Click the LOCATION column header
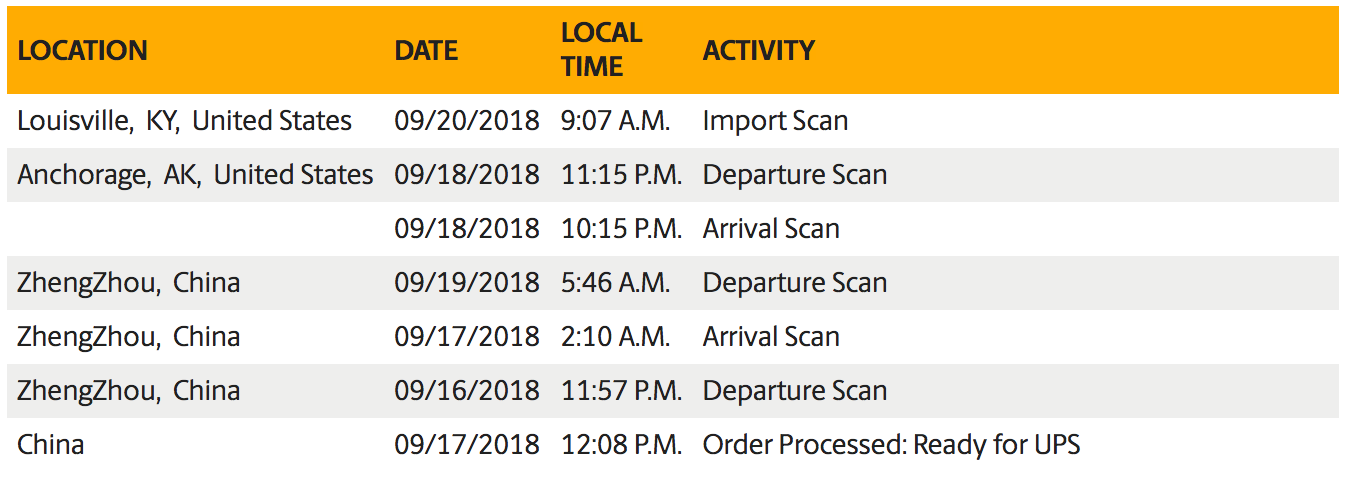Image resolution: width=1360 pixels, height=486 pixels. pyautogui.click(x=82, y=51)
